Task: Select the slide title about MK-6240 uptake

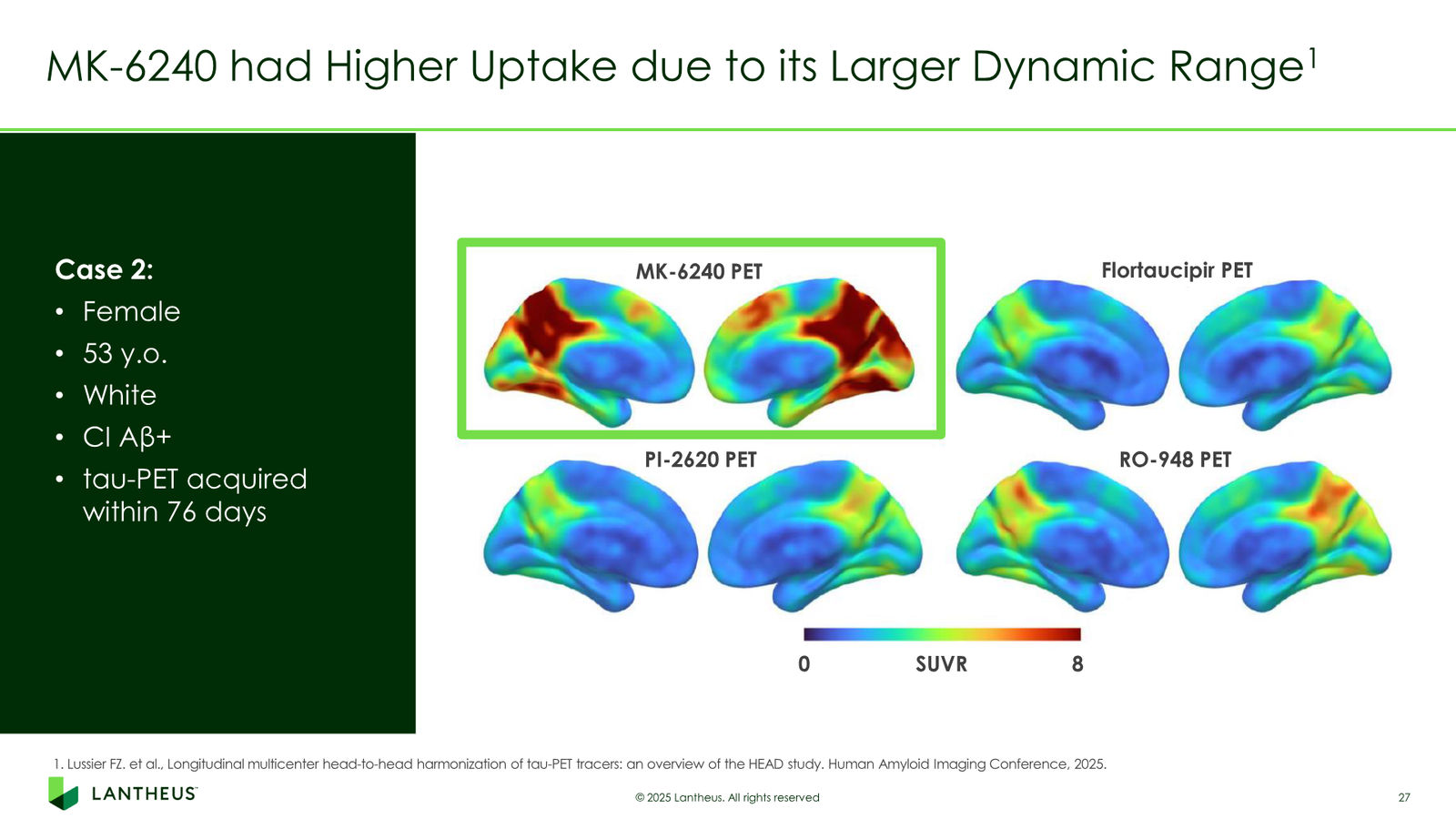Action: pos(682,67)
